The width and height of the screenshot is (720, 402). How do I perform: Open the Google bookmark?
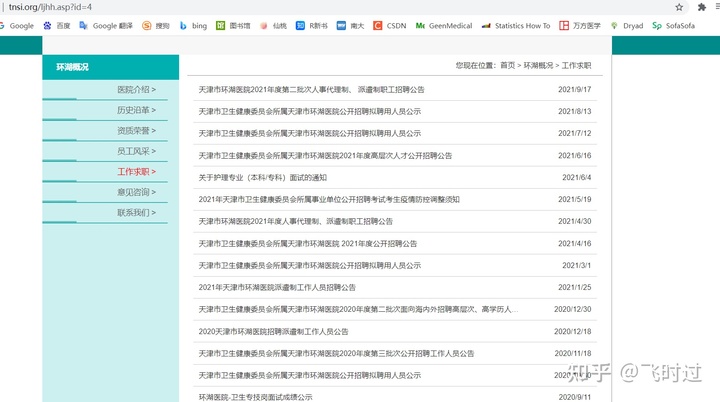click(17, 26)
